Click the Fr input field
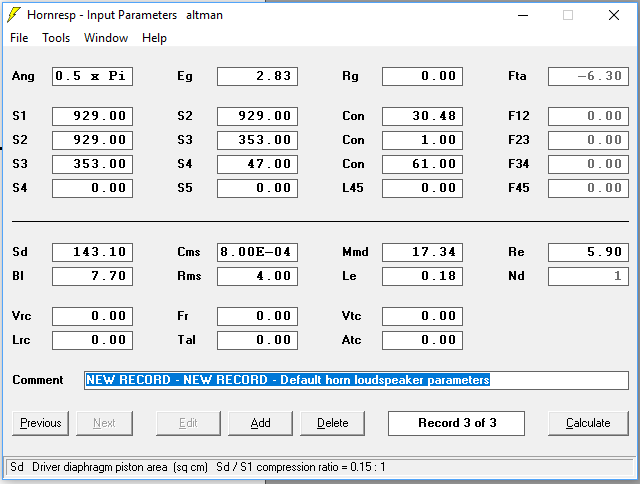Viewport: 640px width, 484px height. [258, 317]
